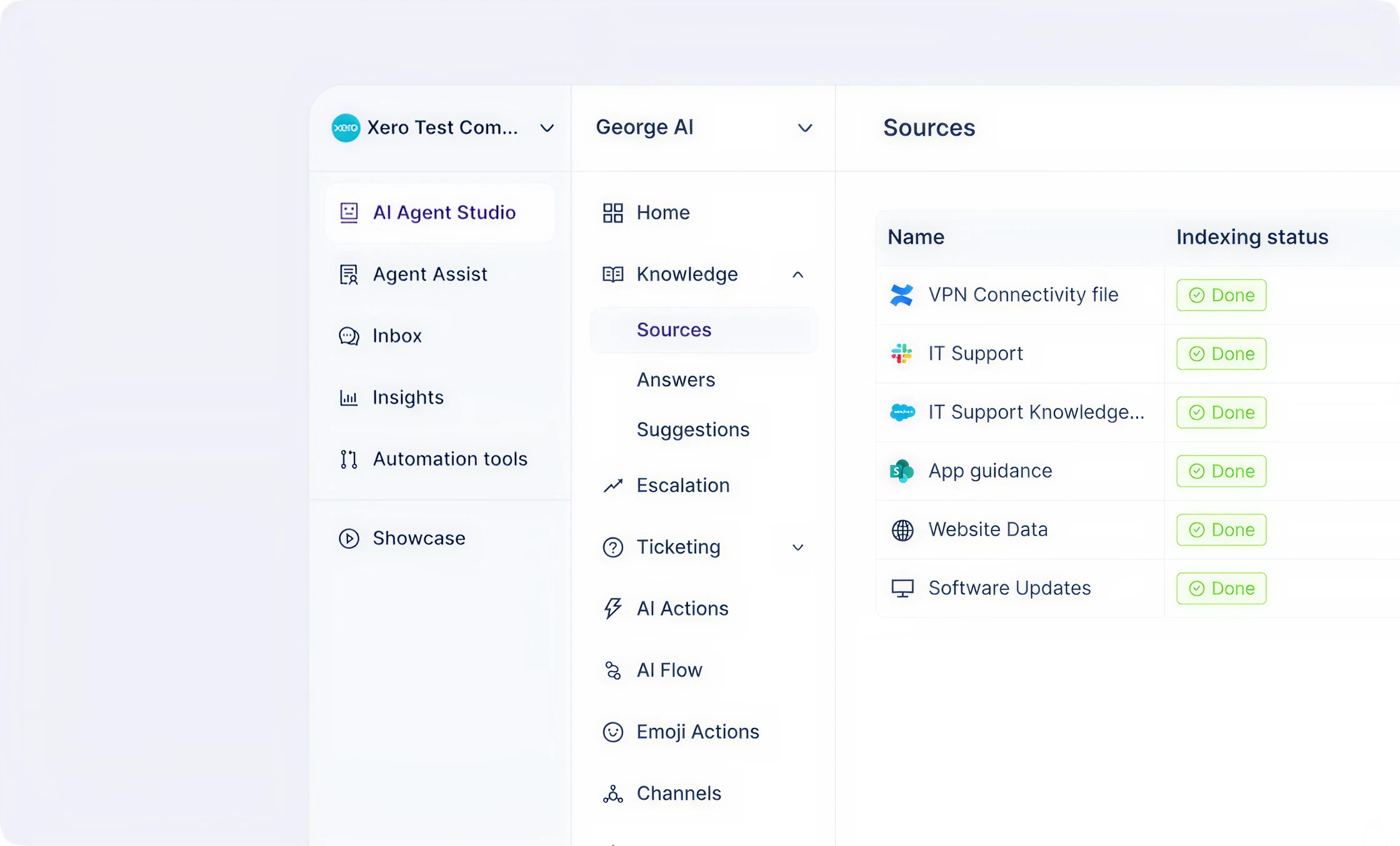
Task: Click the SharePoint icon beside App guidance
Action: click(901, 471)
